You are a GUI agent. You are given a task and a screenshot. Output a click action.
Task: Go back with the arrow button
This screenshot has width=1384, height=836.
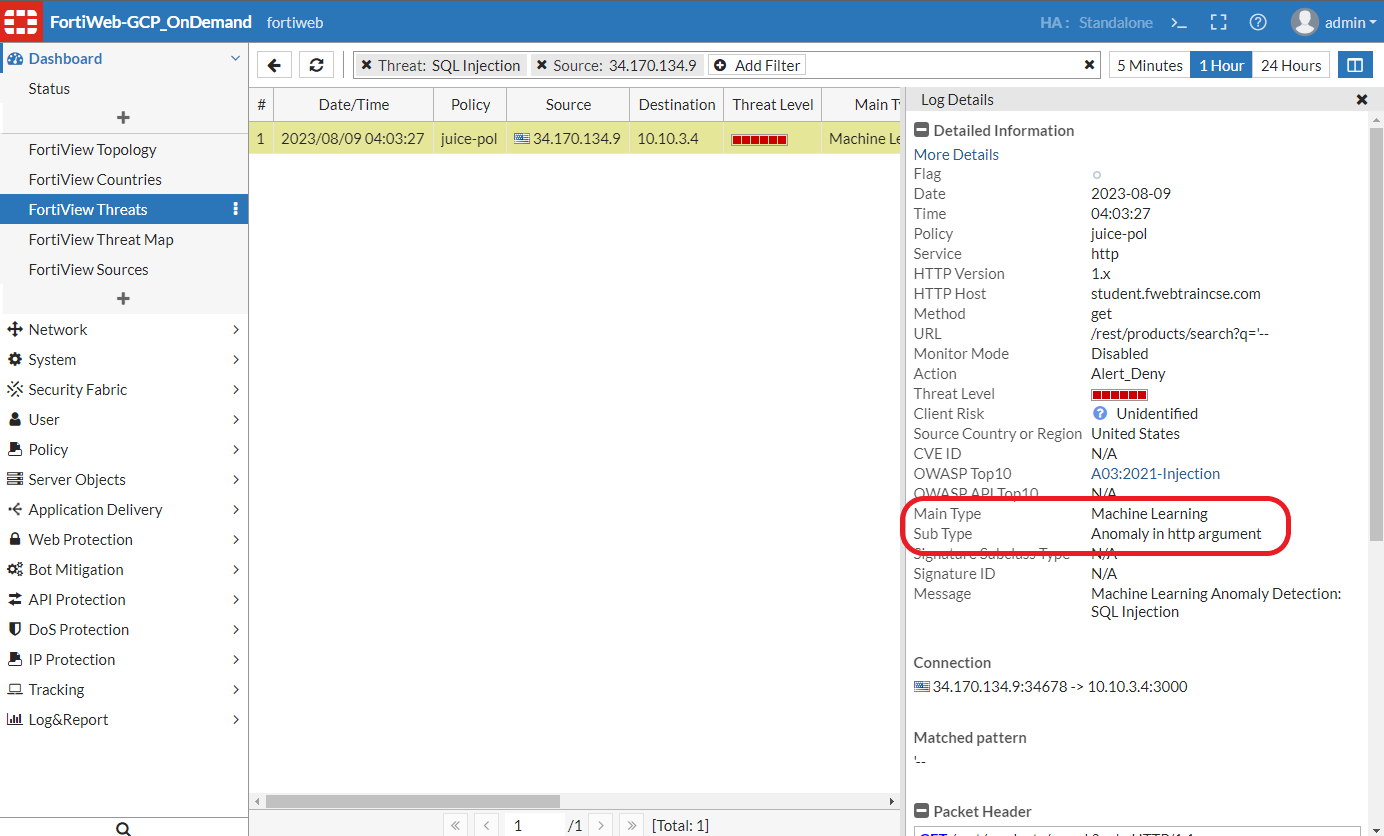click(x=274, y=65)
